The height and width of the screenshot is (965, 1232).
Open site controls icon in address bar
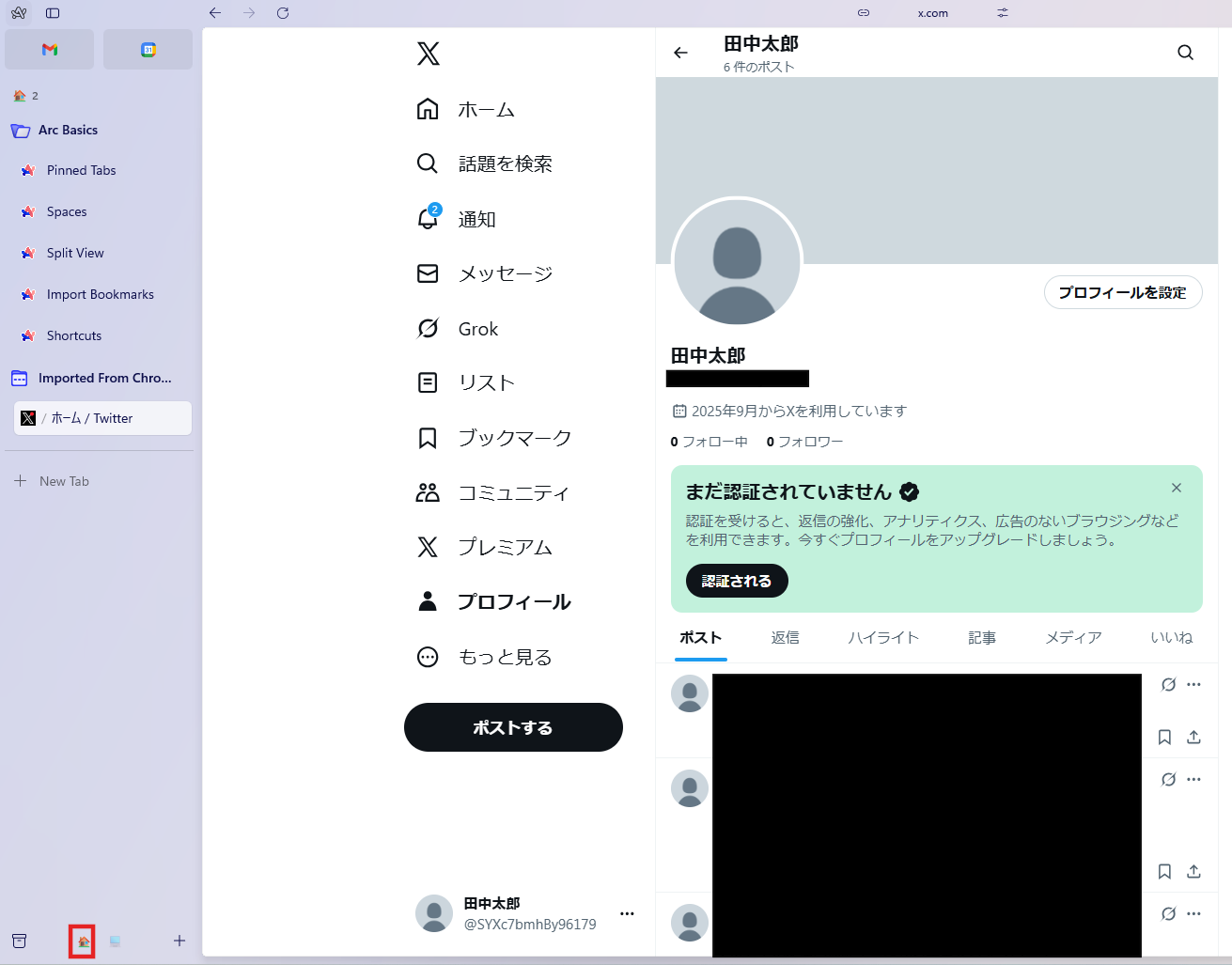(x=1003, y=13)
